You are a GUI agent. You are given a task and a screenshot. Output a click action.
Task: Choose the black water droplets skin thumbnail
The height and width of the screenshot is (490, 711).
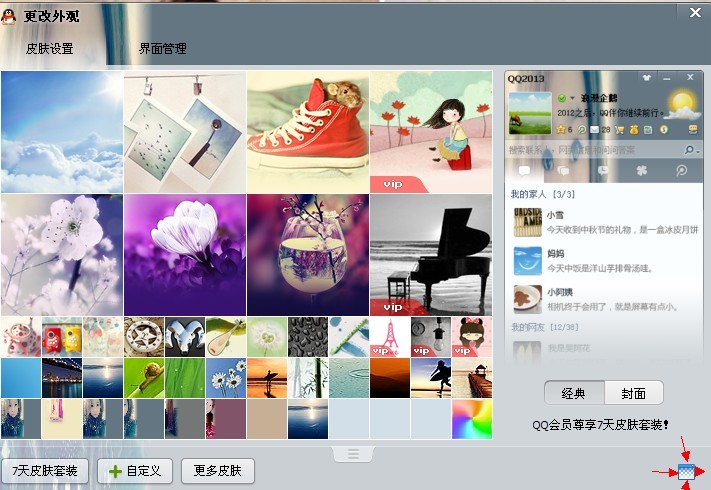308,337
